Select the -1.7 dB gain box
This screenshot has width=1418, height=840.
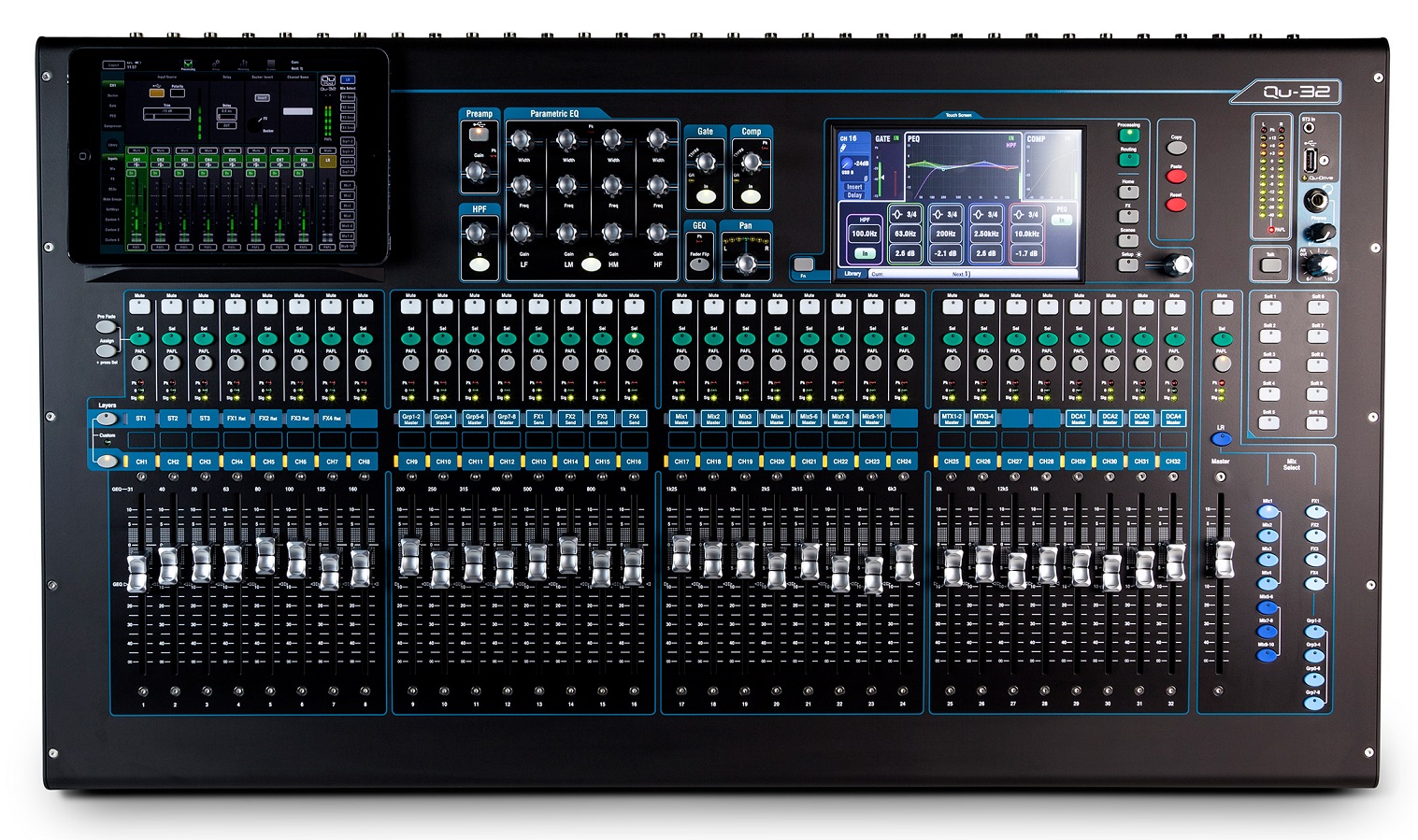1026,253
